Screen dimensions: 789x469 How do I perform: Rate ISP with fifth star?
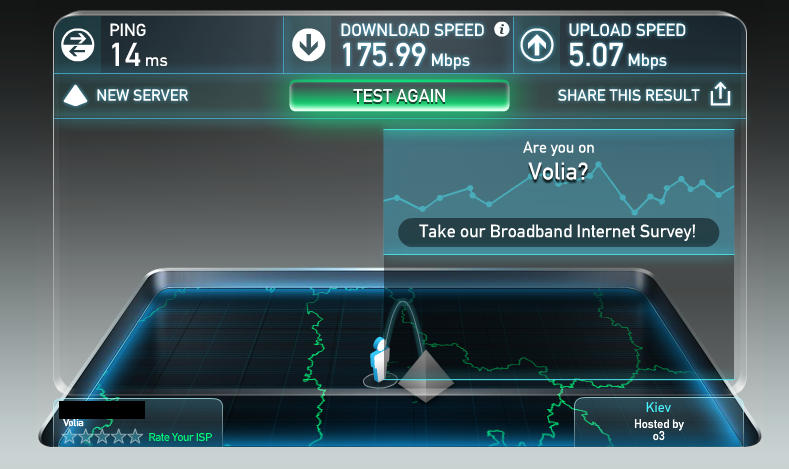tap(135, 436)
